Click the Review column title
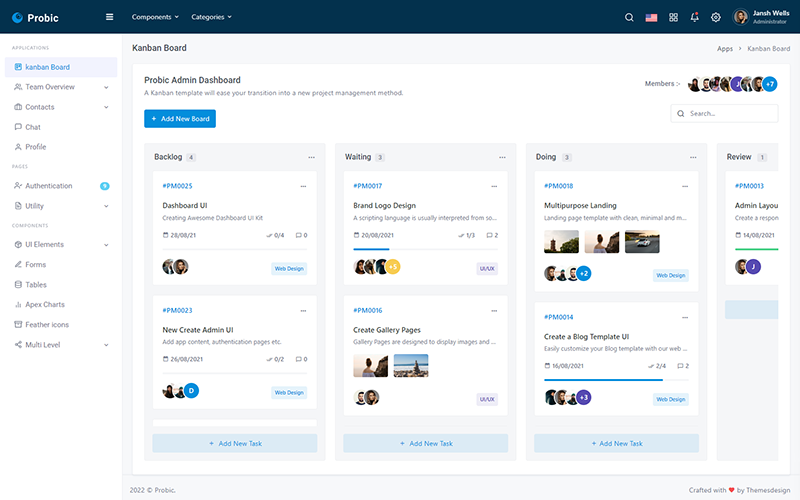 (x=739, y=157)
